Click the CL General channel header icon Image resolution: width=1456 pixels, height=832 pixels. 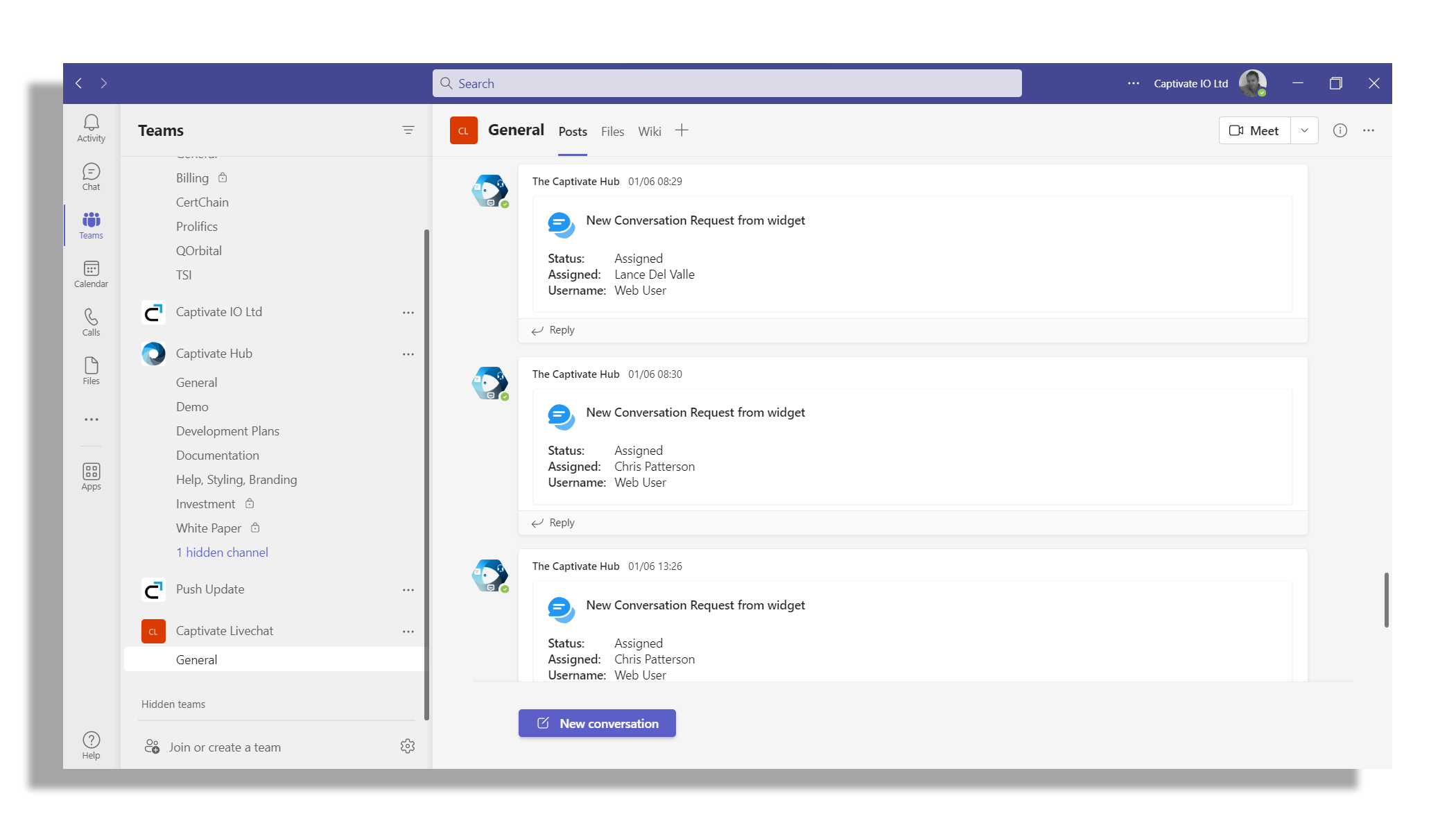tap(464, 130)
